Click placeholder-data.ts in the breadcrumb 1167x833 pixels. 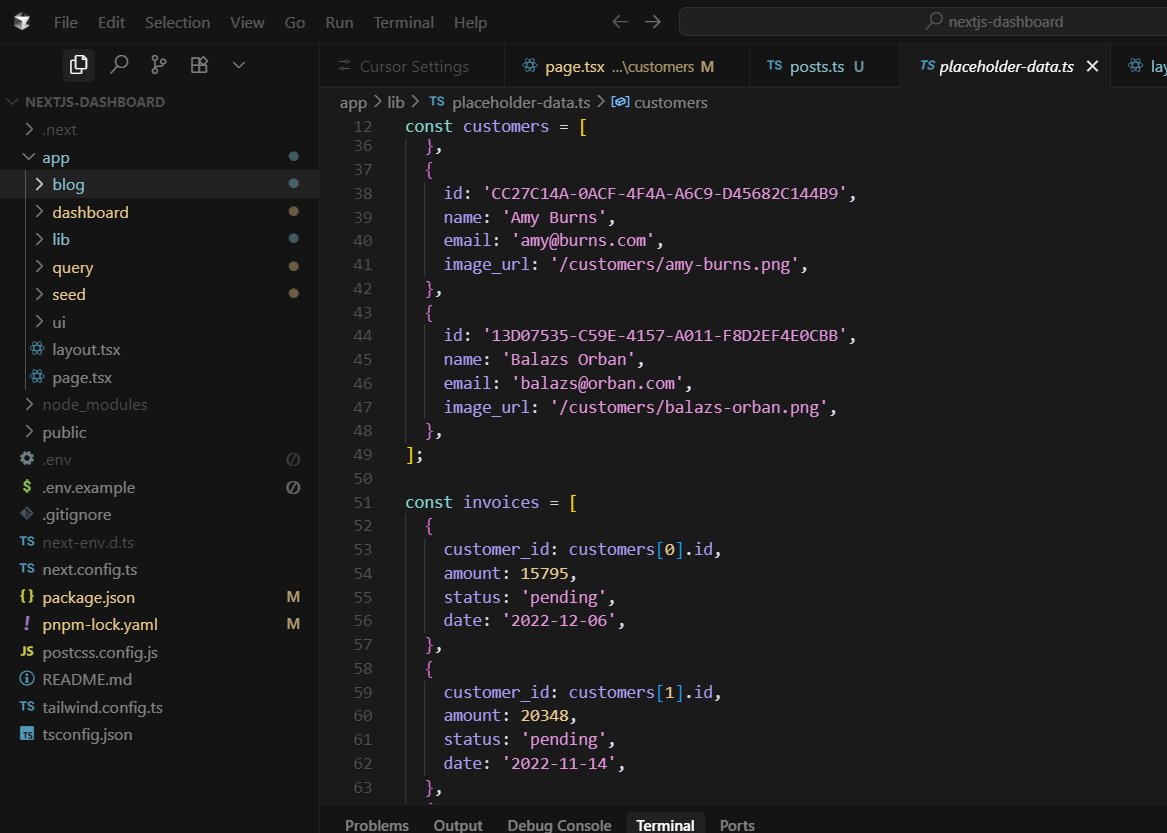point(521,103)
